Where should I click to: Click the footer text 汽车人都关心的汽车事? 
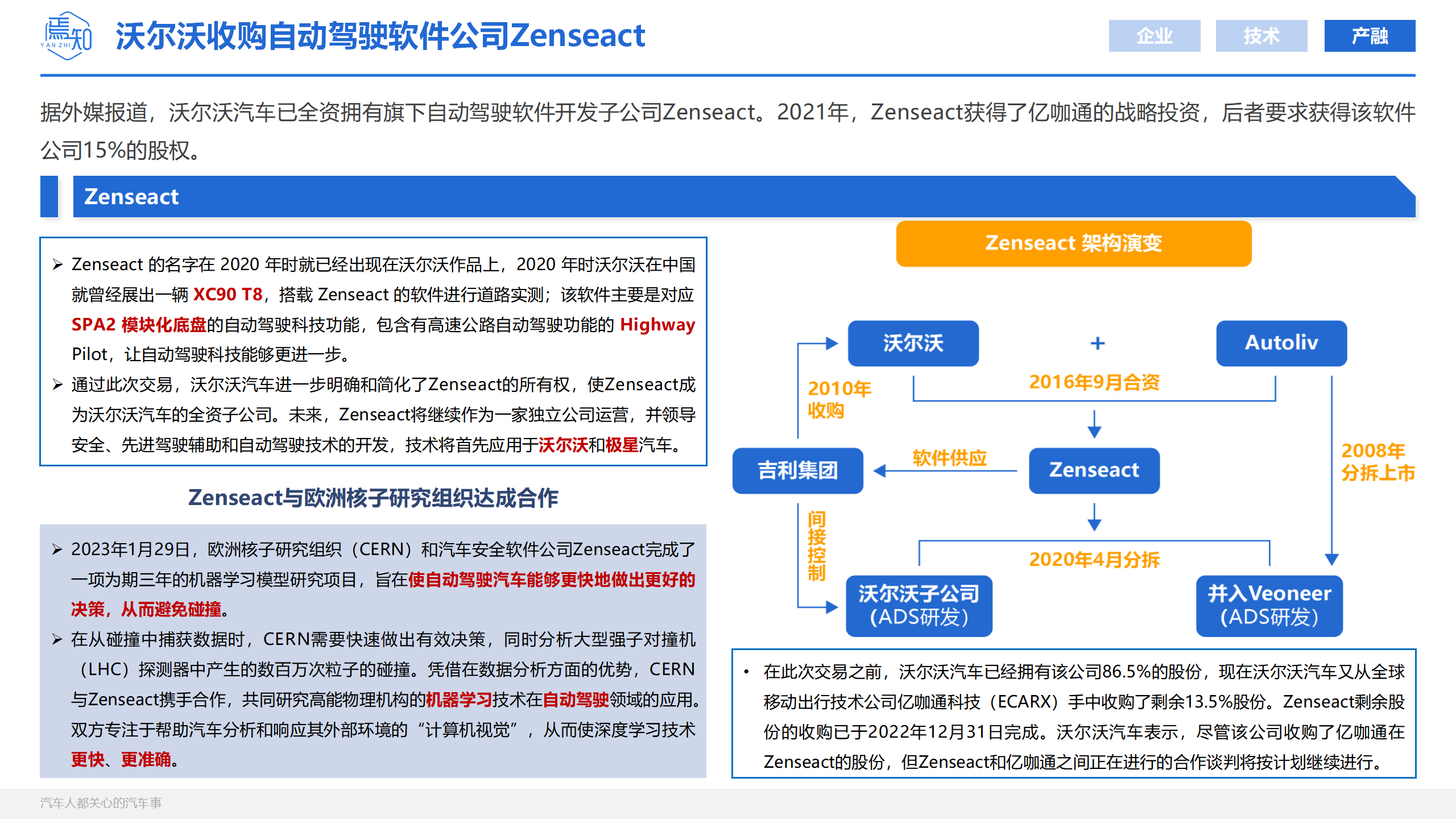coord(101,803)
